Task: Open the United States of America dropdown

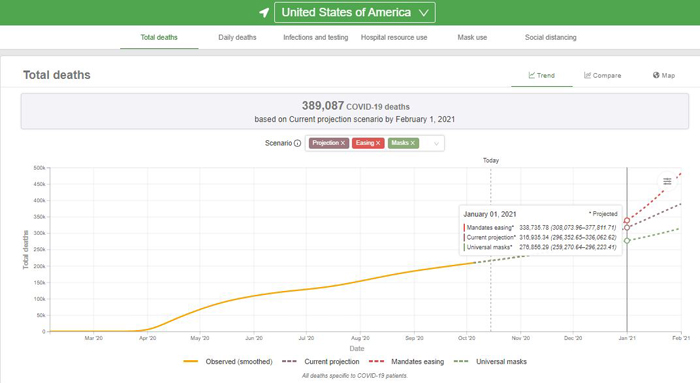Action: point(355,12)
